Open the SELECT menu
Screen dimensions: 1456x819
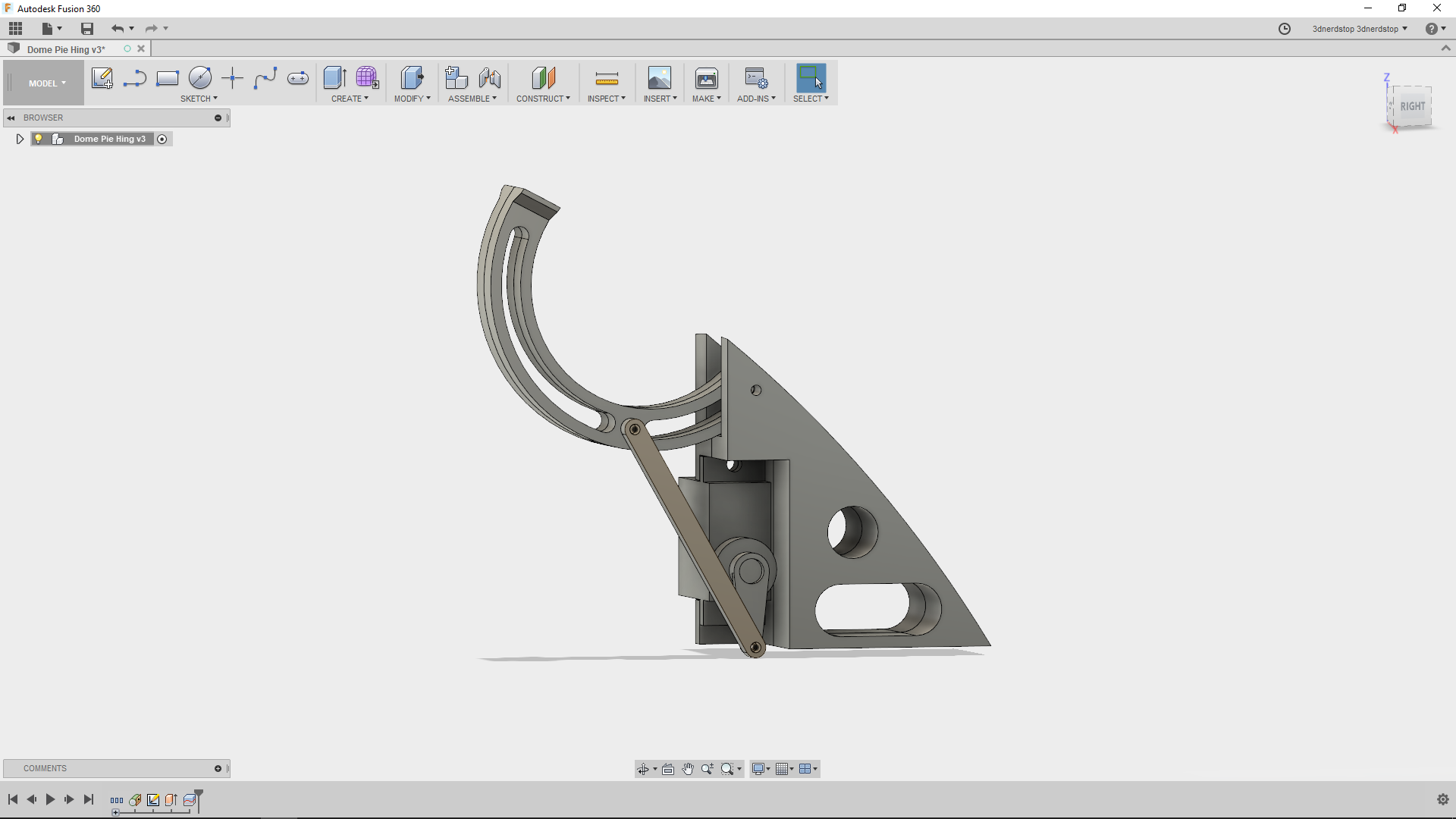(811, 99)
